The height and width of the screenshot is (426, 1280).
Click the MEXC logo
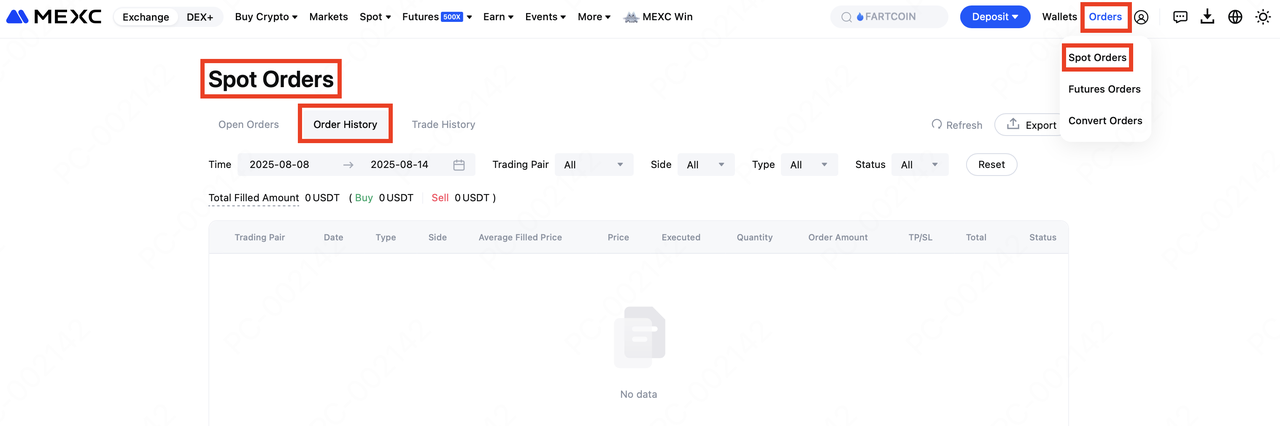coord(54,17)
